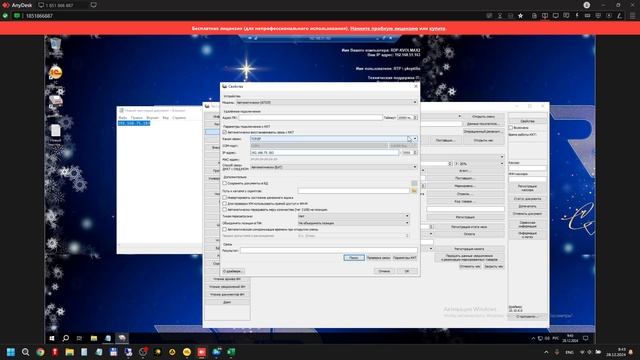Click the new session tab icon in AnyDesk
Screen dimensions: 640x360
pyautogui.click(x=93, y=5)
